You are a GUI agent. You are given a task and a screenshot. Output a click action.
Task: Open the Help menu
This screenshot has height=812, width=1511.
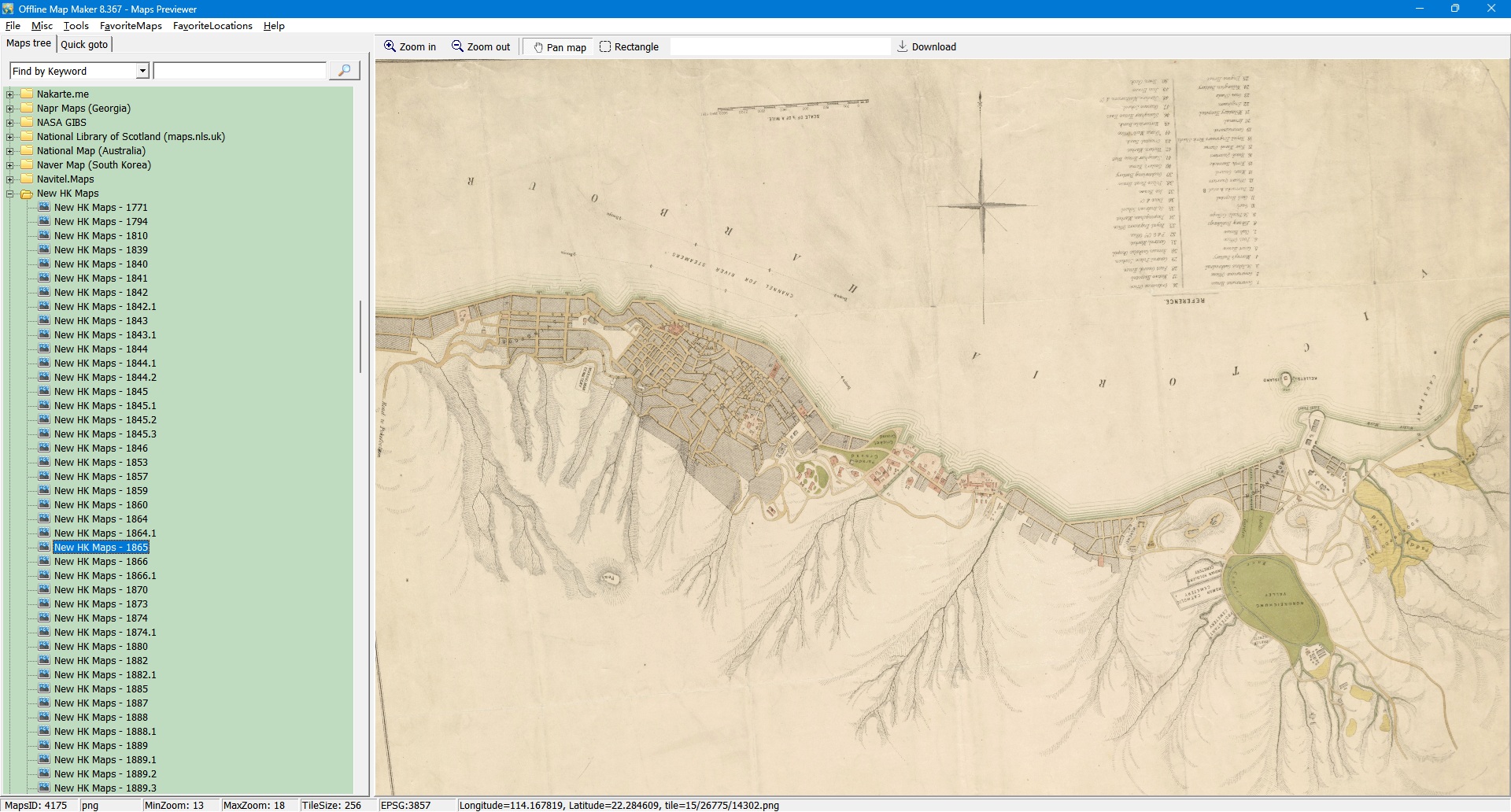point(274,26)
